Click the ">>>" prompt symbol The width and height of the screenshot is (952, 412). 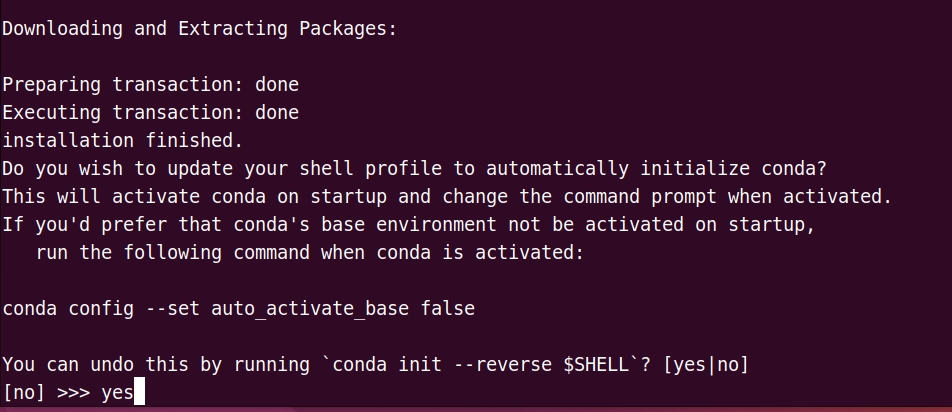[73, 393]
